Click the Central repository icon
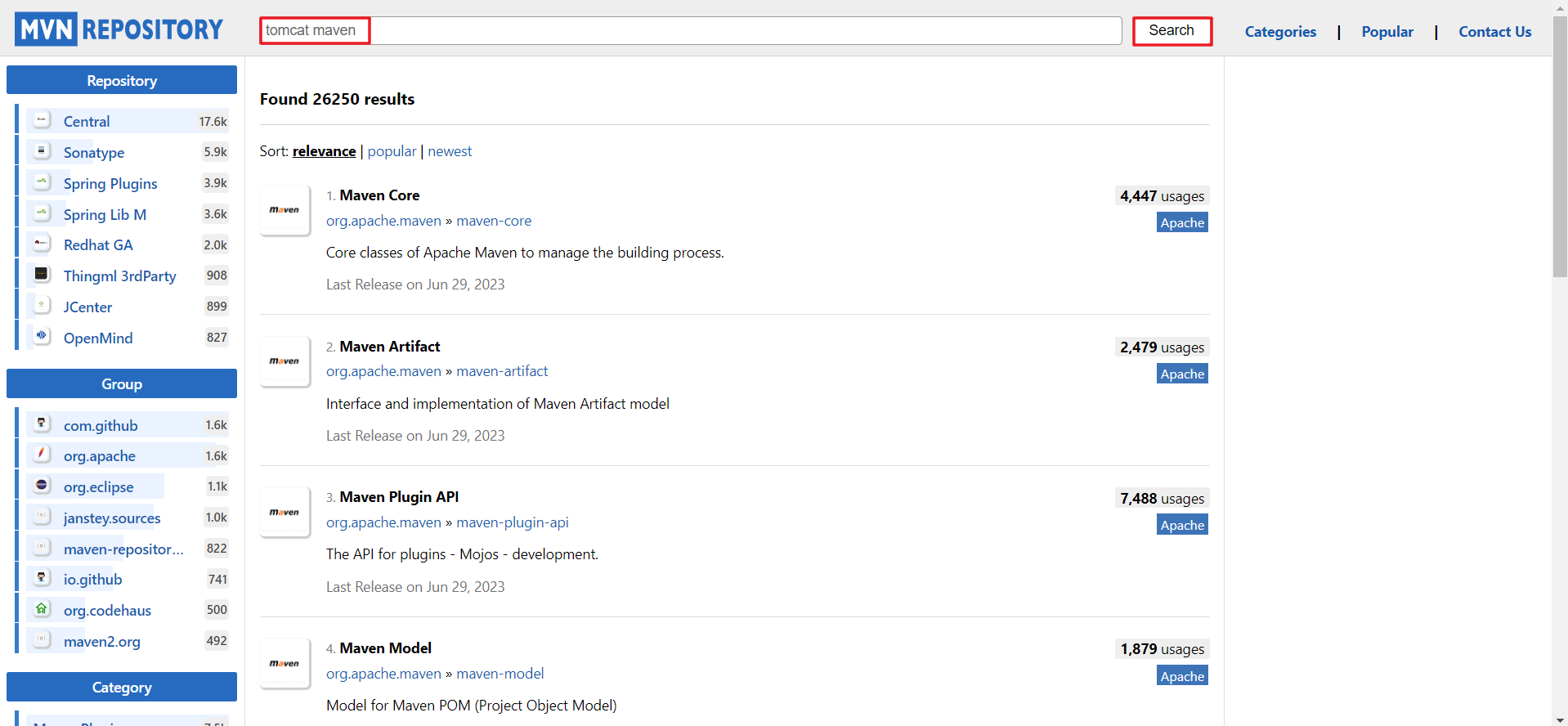This screenshot has width=1568, height=726. [42, 120]
